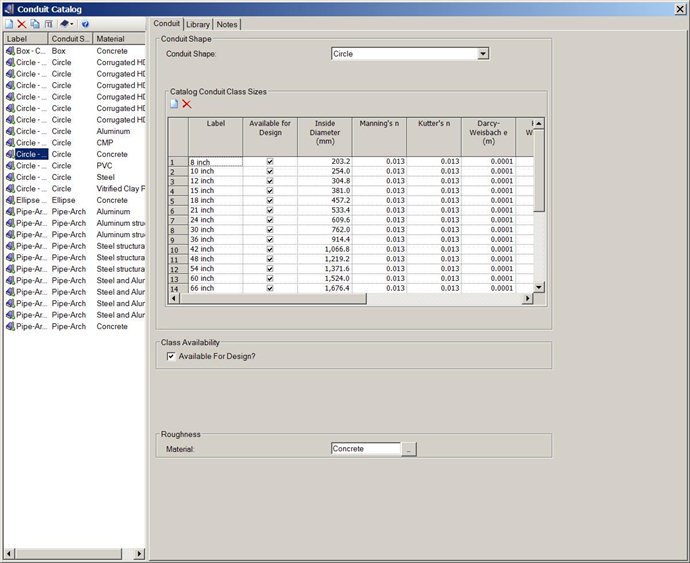Open the Conduit Shape dropdown
This screenshot has width=690, height=563.
(483, 54)
